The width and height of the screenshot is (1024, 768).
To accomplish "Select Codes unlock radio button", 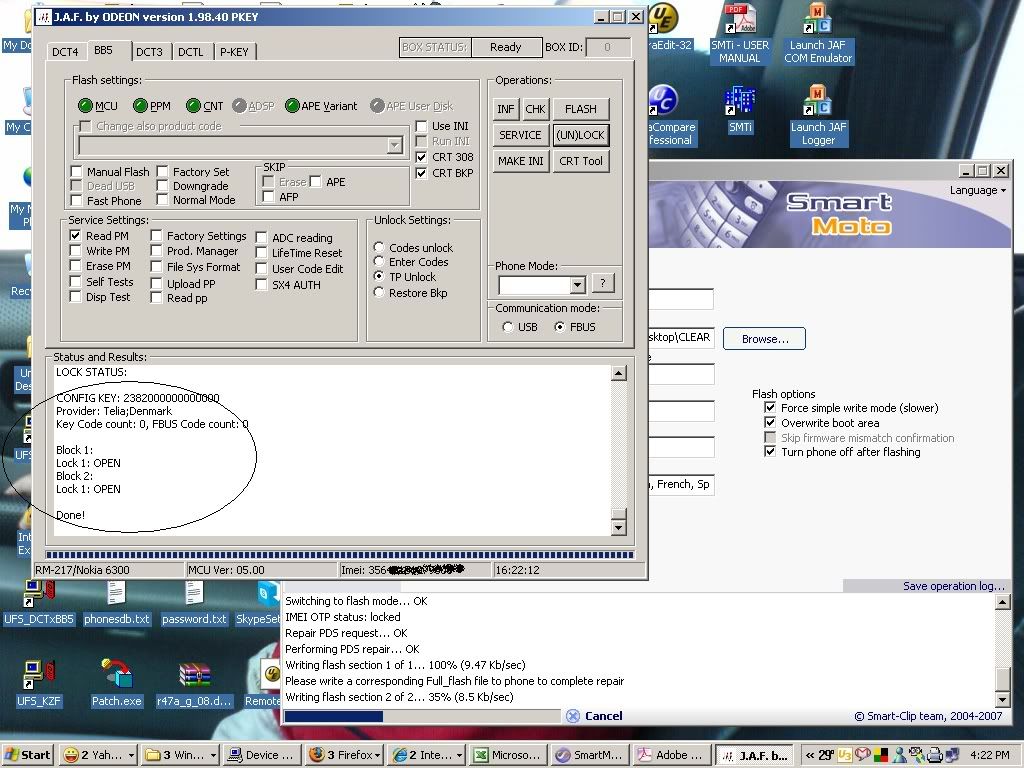I will (x=378, y=248).
